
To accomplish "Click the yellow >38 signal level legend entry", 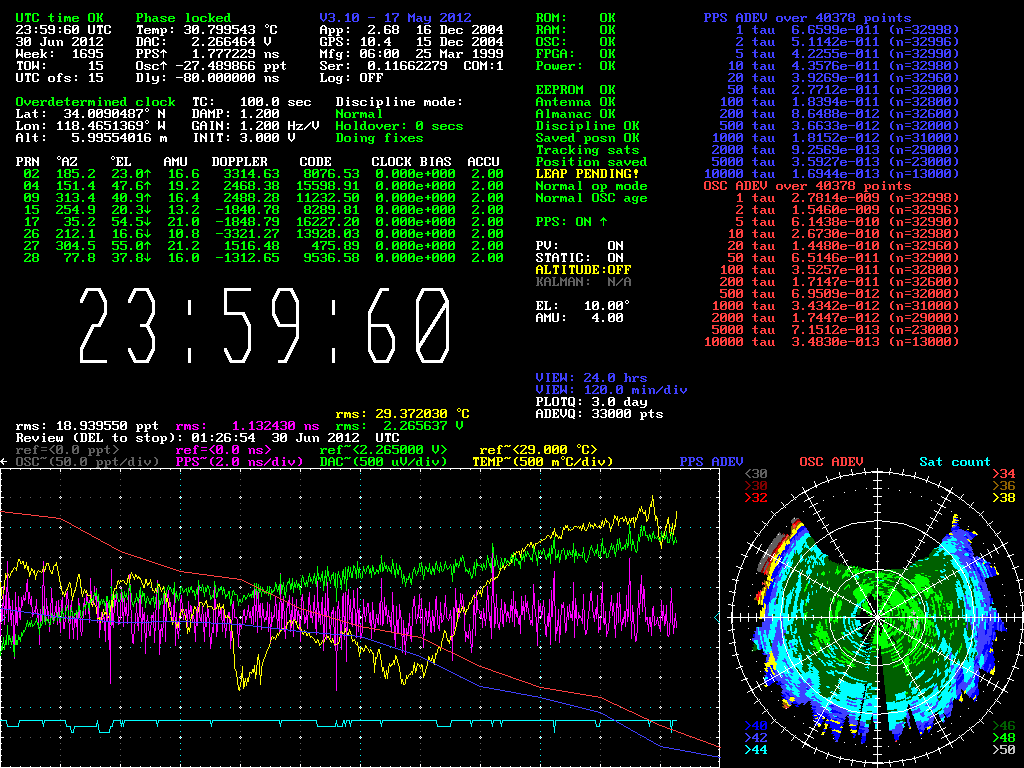I will (x=1003, y=497).
